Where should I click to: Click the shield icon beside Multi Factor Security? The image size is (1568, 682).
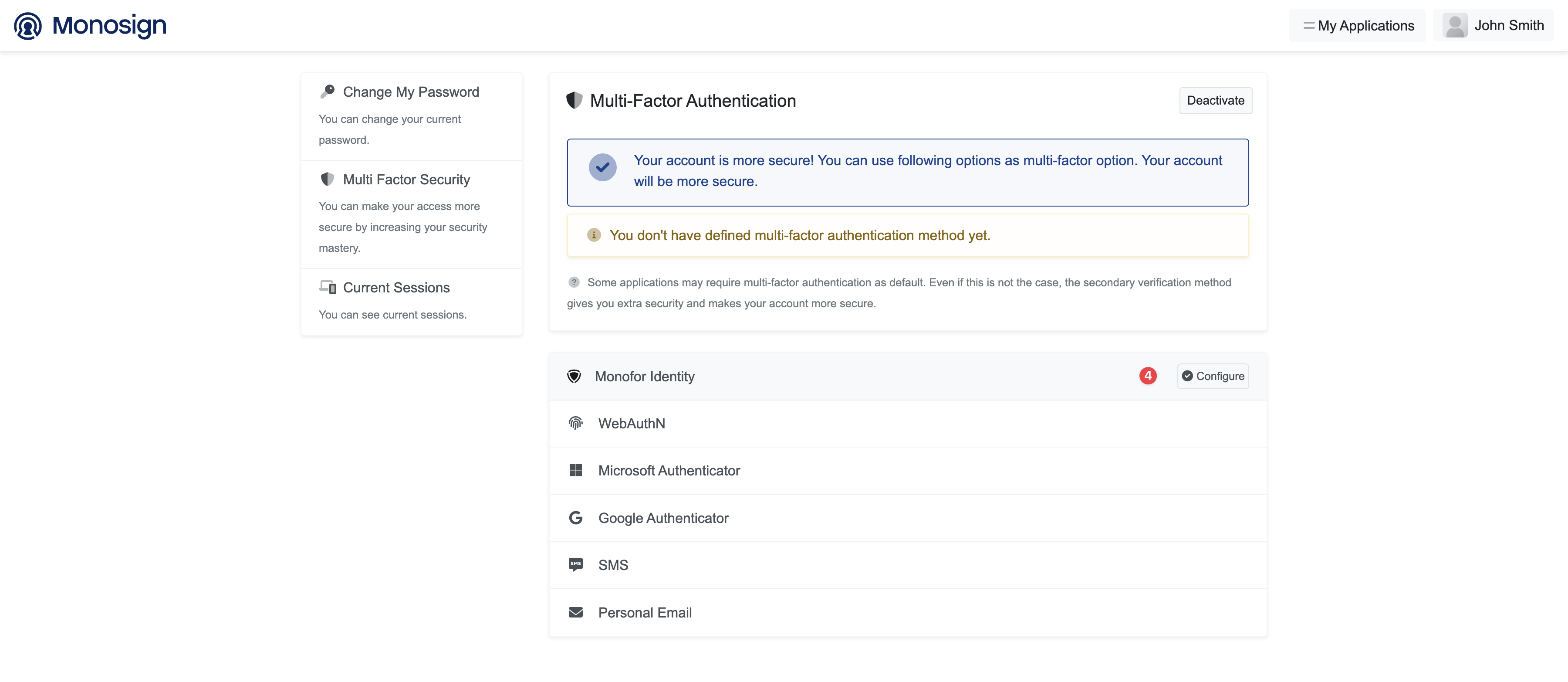click(328, 179)
